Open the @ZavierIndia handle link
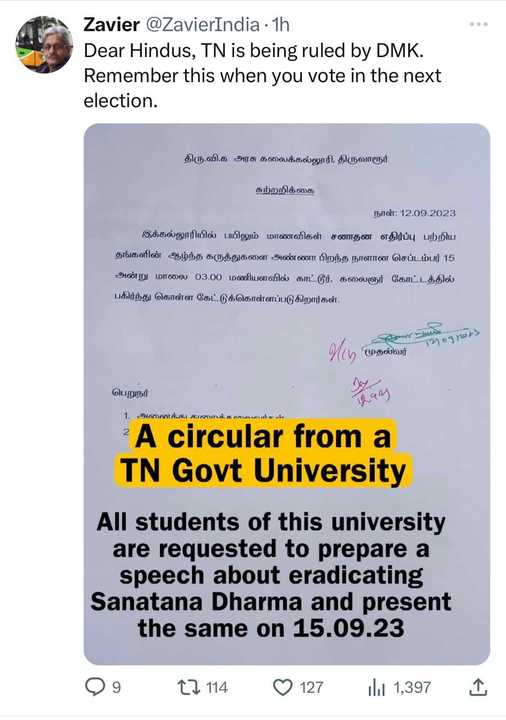 202,24
